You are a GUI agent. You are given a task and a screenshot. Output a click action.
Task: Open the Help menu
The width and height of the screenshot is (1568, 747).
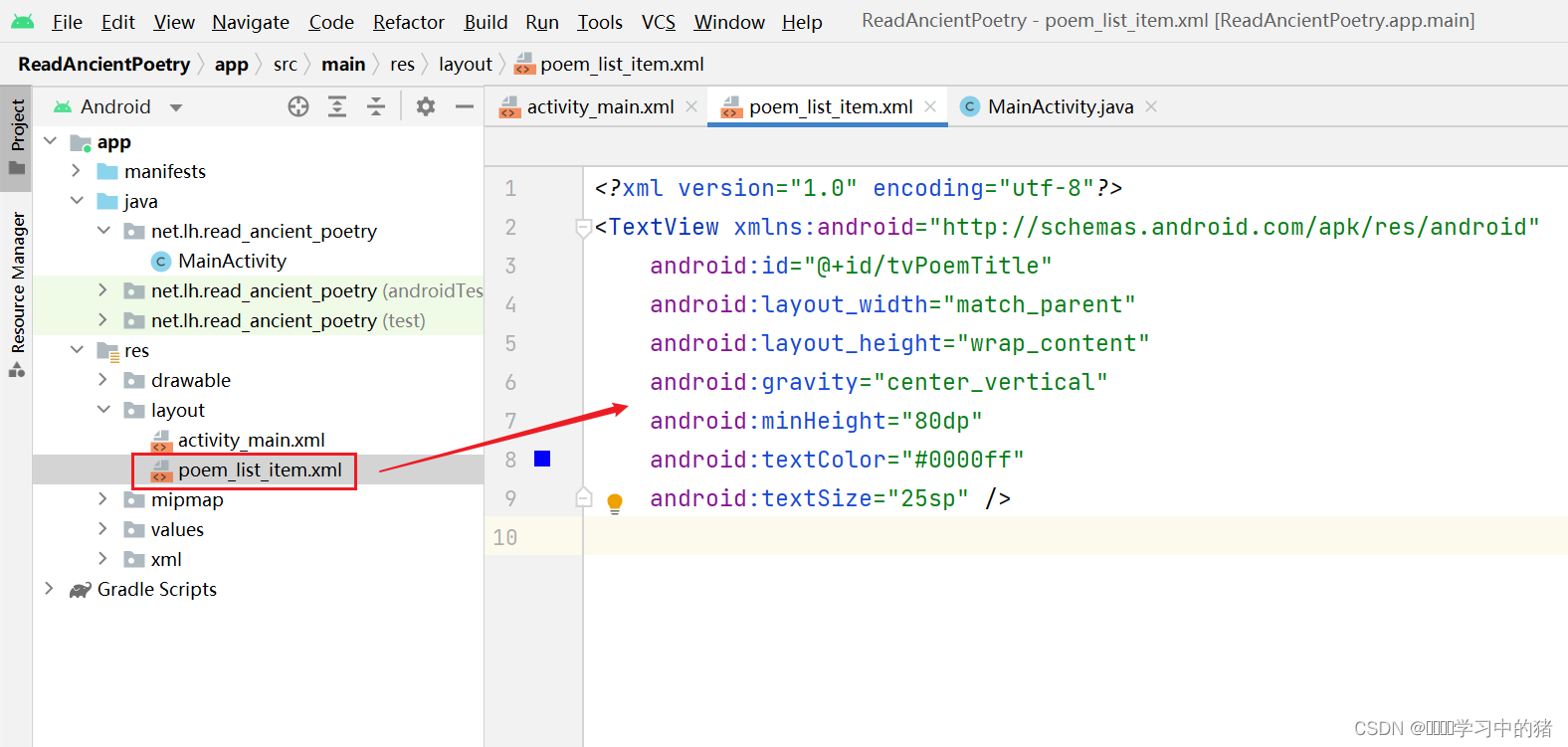click(x=802, y=22)
